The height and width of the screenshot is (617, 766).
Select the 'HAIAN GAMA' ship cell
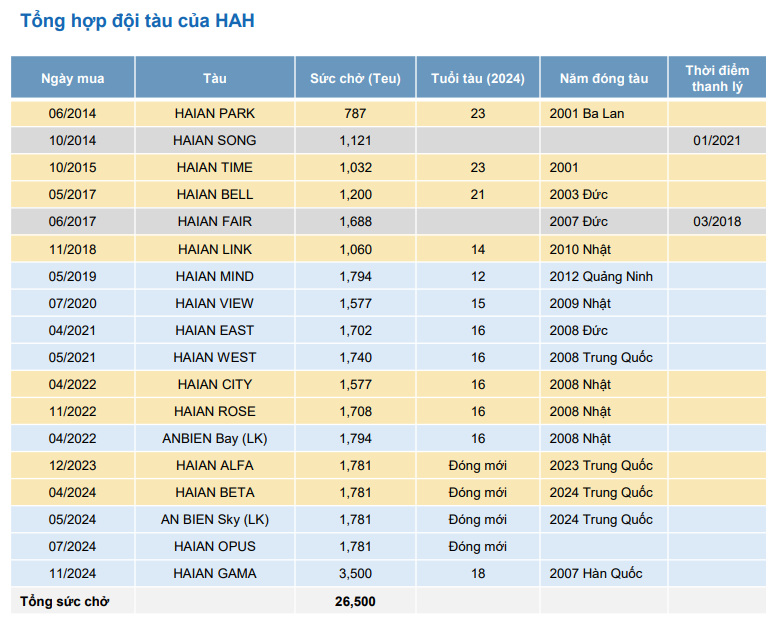coord(215,573)
